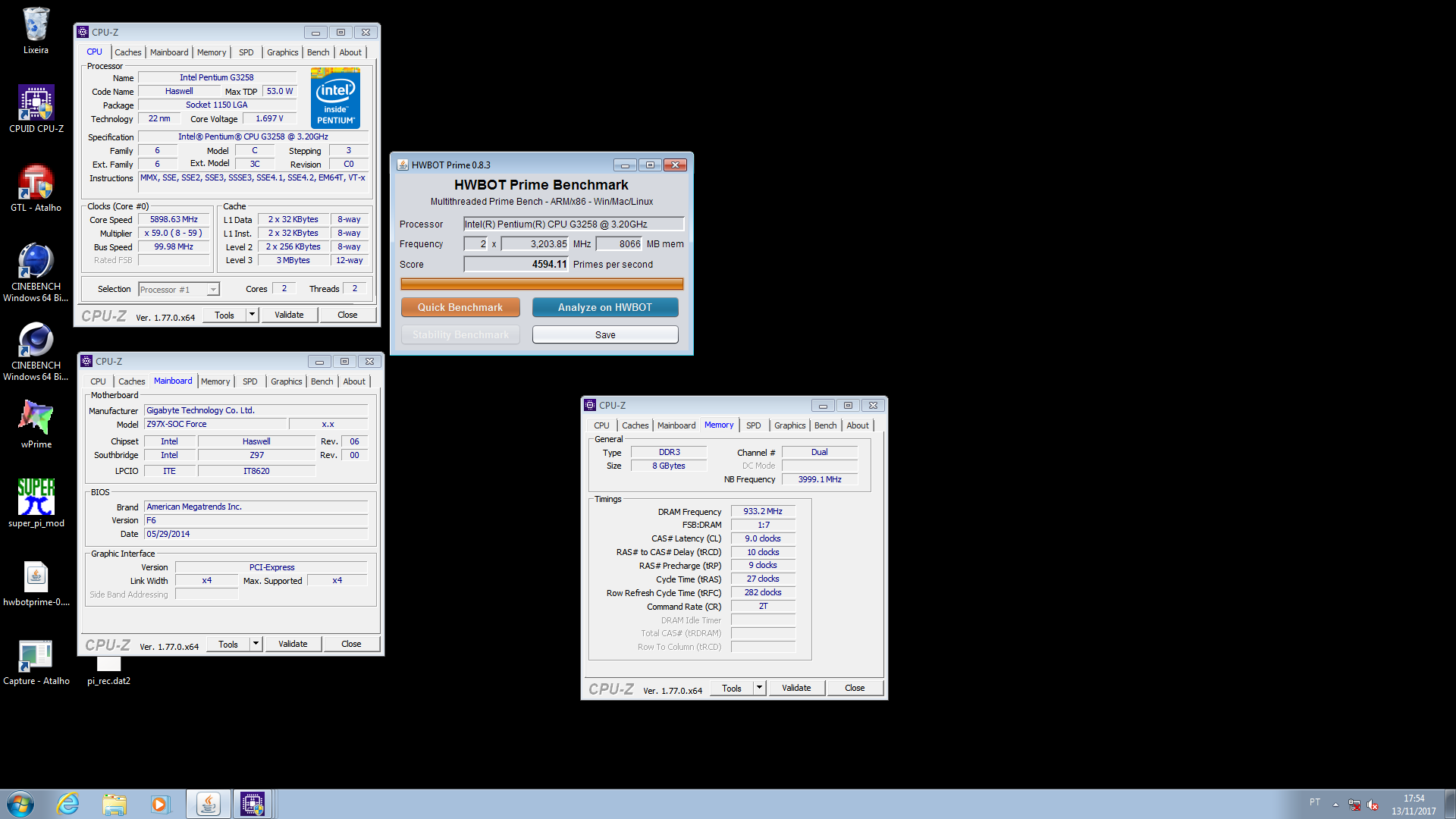Open Tools dropdown arrow in CPU tab window
Screen dimensions: 1456x819
point(253,315)
